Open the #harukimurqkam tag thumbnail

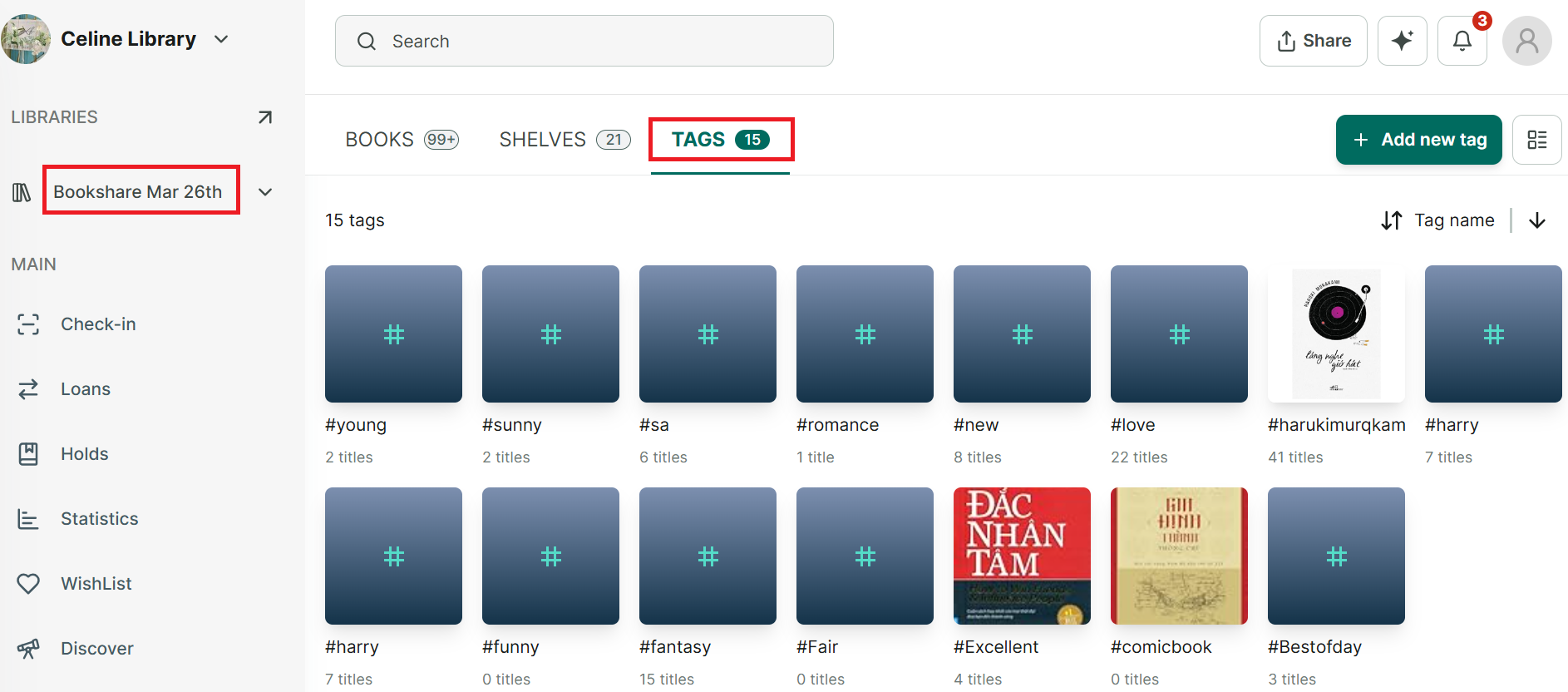point(1336,334)
